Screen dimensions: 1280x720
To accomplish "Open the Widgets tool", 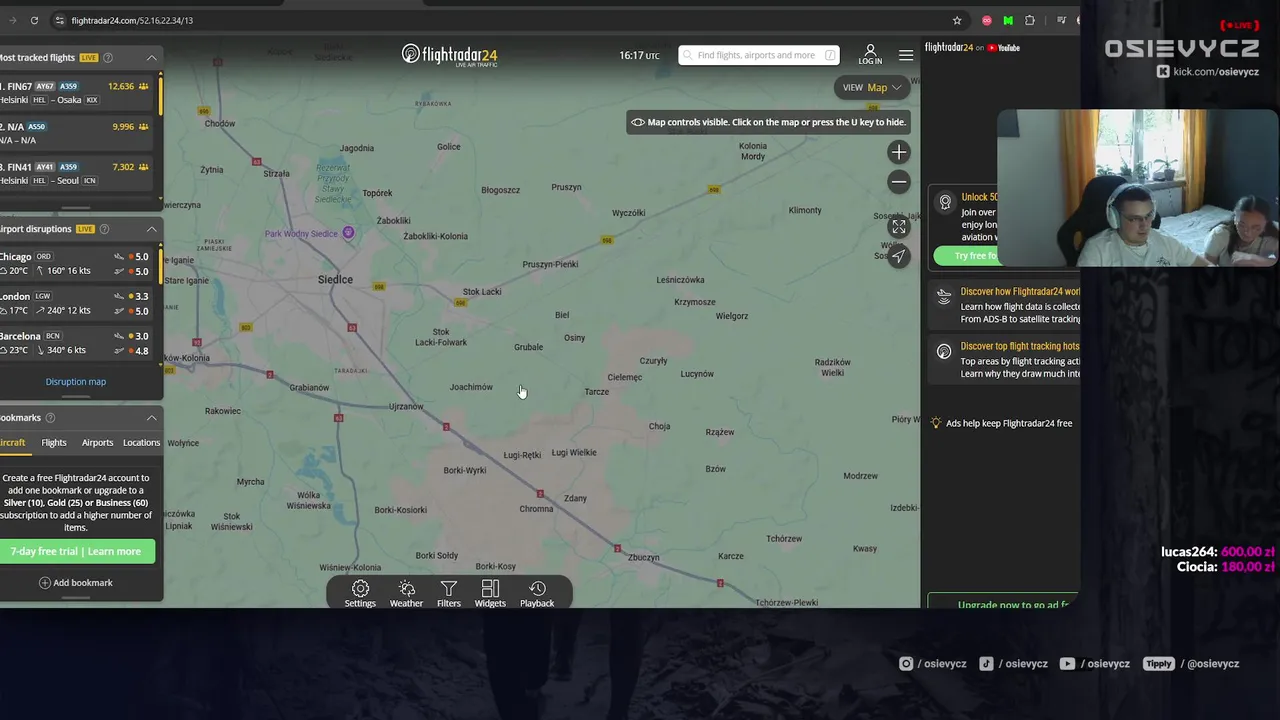I will [490, 593].
